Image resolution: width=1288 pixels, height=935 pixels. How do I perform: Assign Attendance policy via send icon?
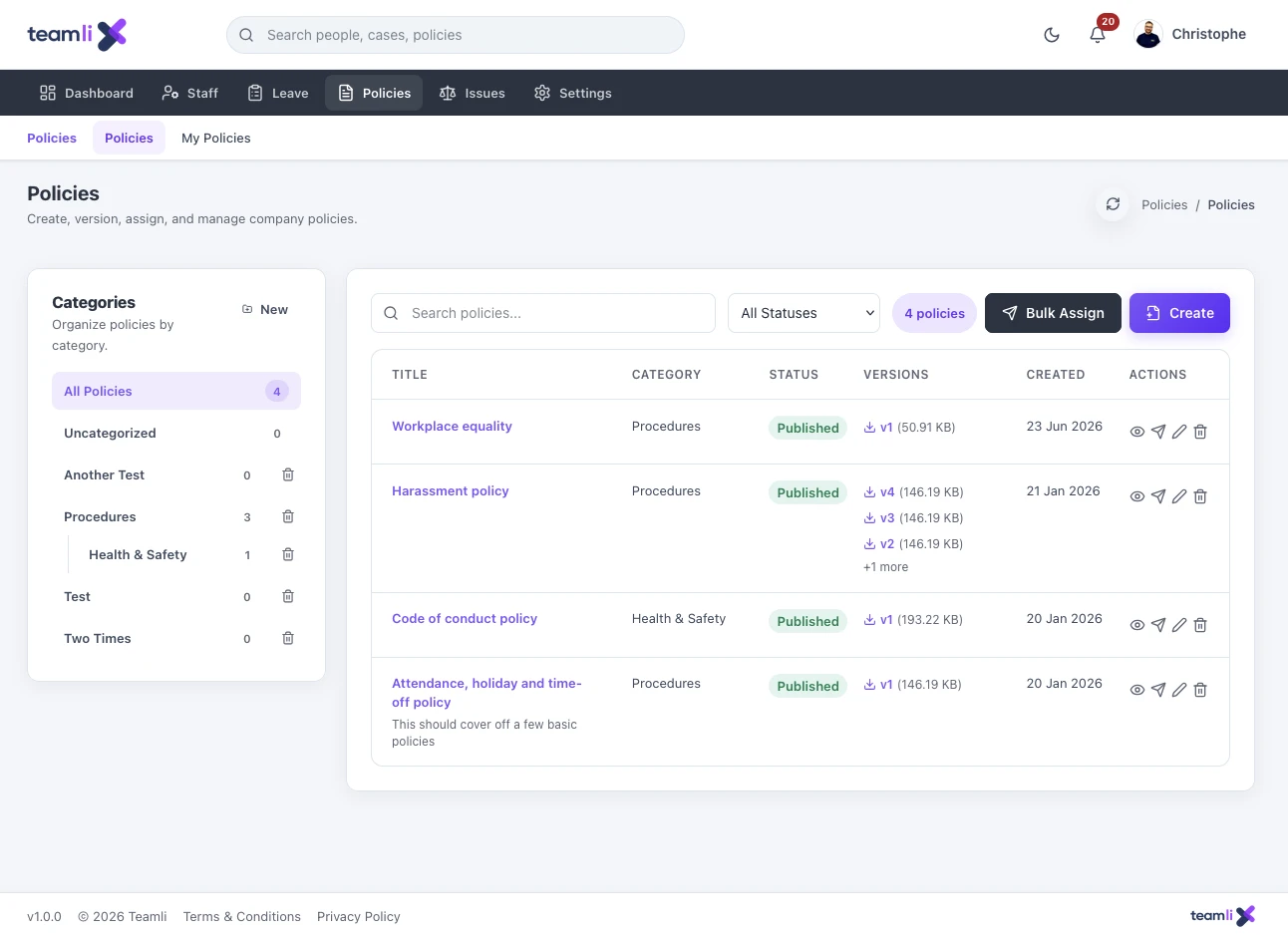(x=1158, y=690)
